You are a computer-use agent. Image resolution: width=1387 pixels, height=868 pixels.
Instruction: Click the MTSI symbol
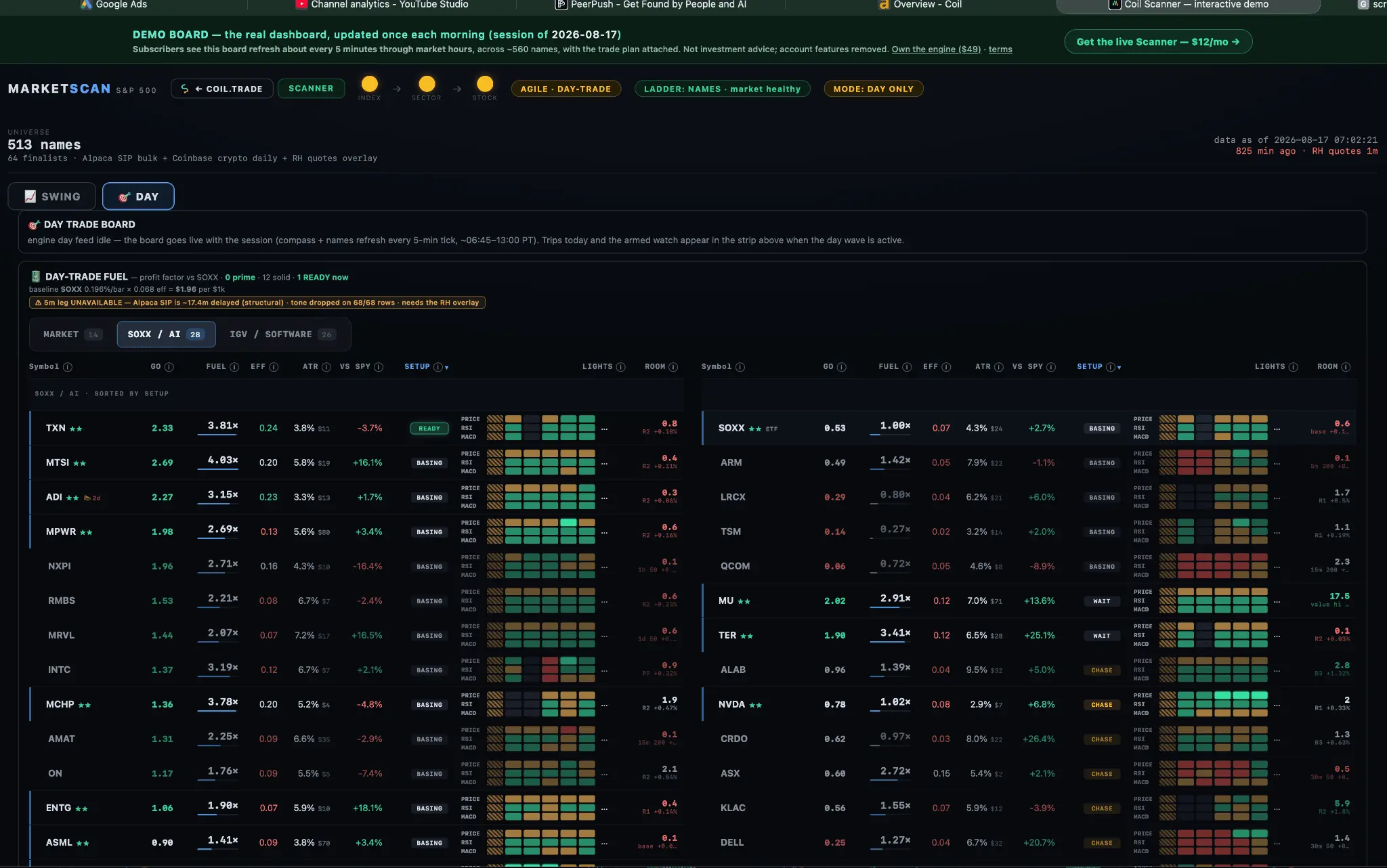click(x=58, y=463)
